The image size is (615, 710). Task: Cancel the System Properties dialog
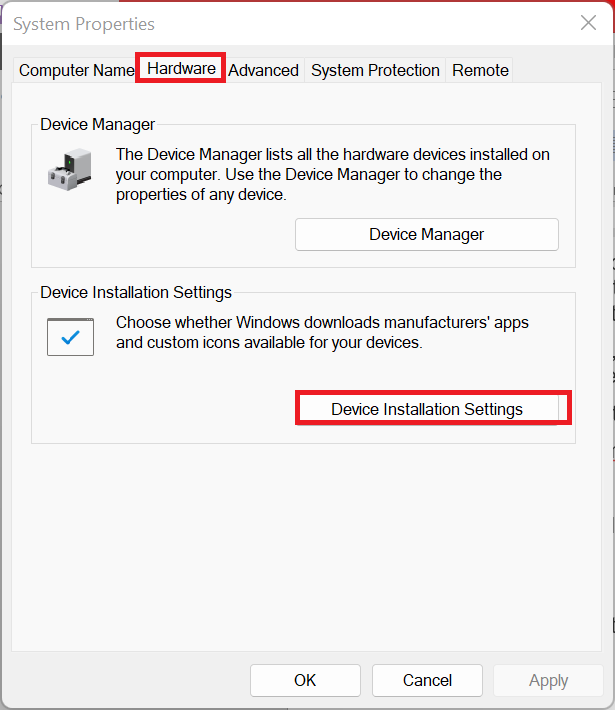click(x=427, y=680)
